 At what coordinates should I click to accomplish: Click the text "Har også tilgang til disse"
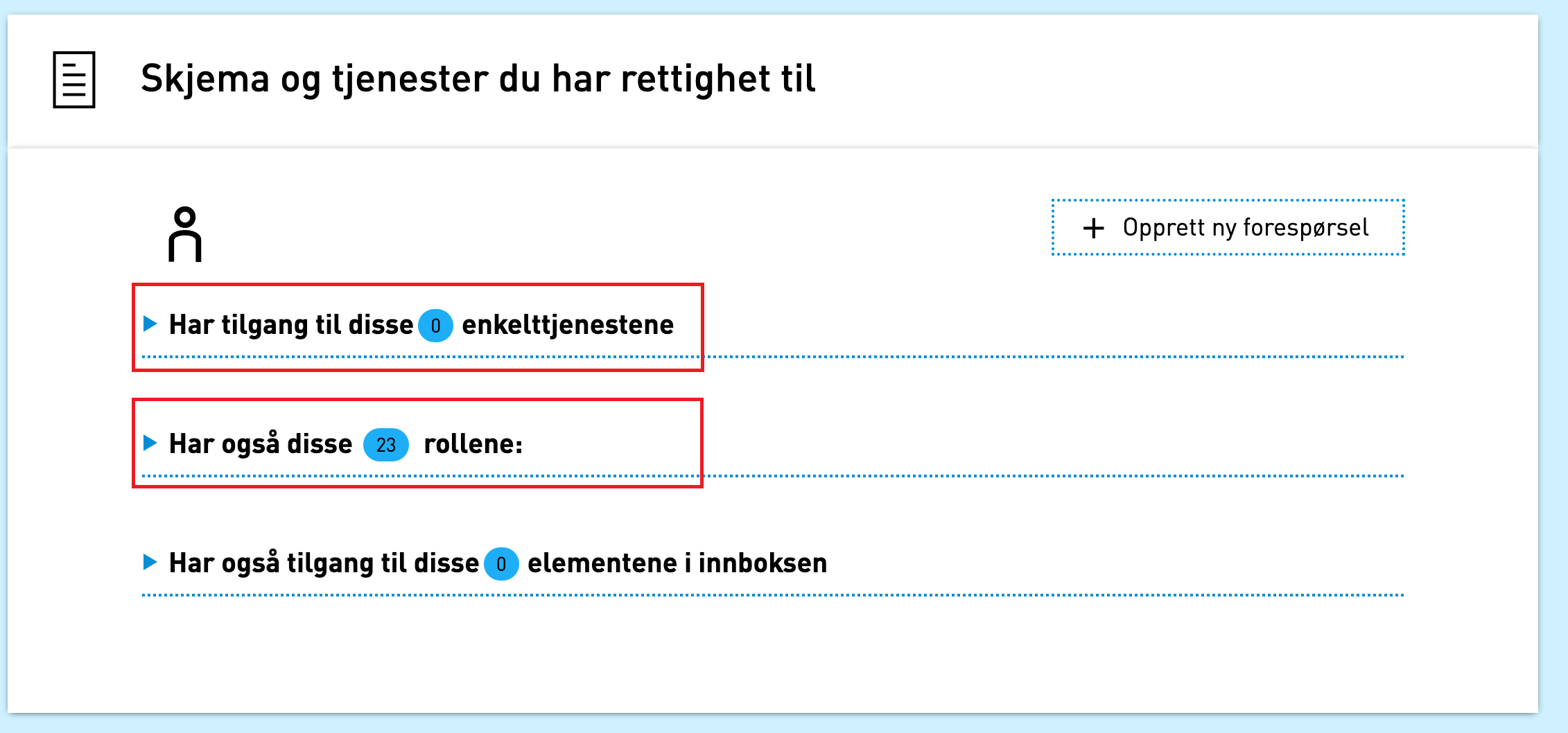pos(324,563)
